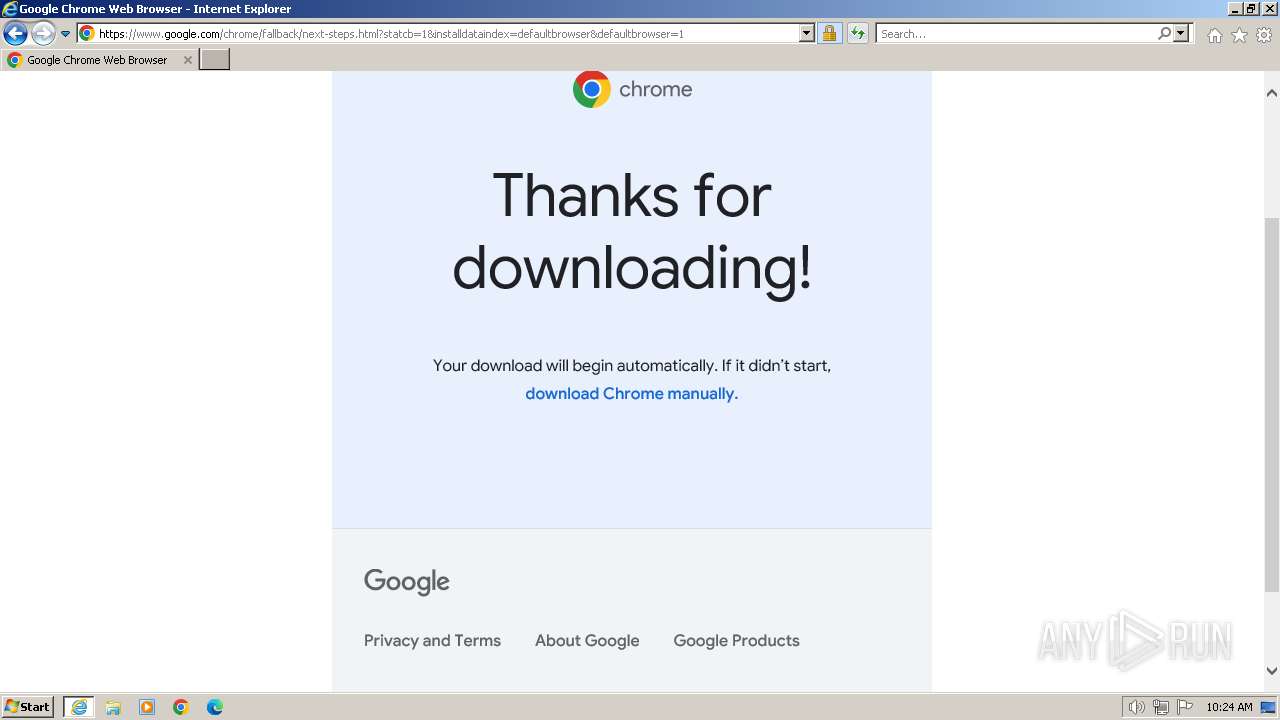1280x720 pixels.
Task: Launch Chrome from the taskbar
Action: pos(181,707)
